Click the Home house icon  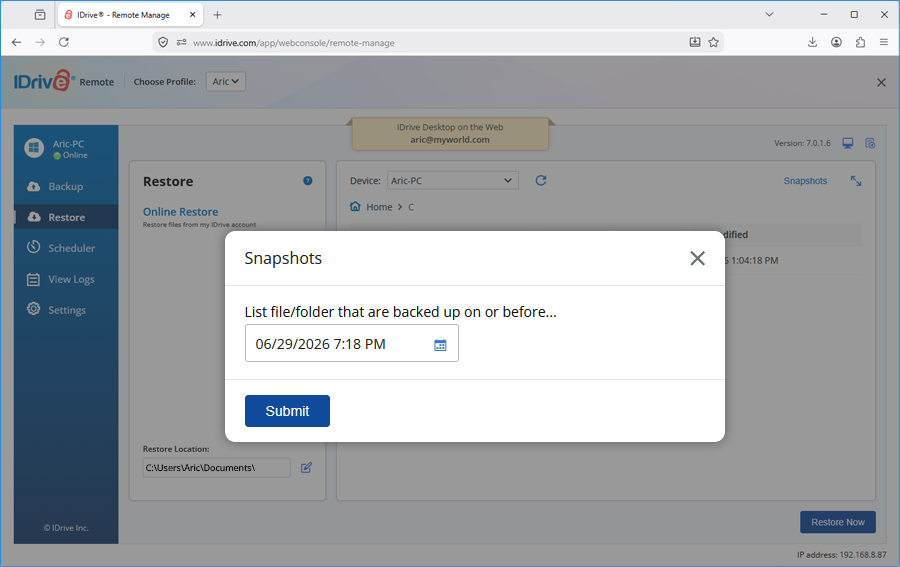click(355, 206)
